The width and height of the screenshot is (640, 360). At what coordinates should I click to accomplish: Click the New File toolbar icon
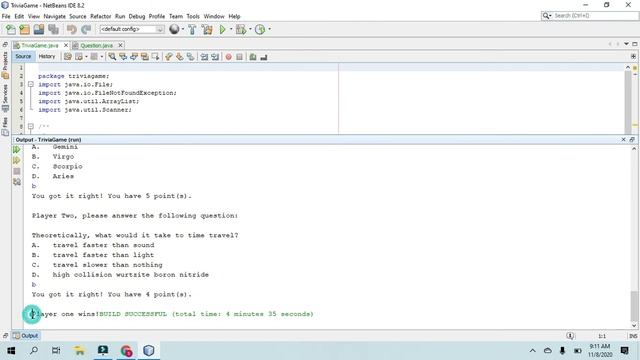pyautogui.click(x=11, y=29)
